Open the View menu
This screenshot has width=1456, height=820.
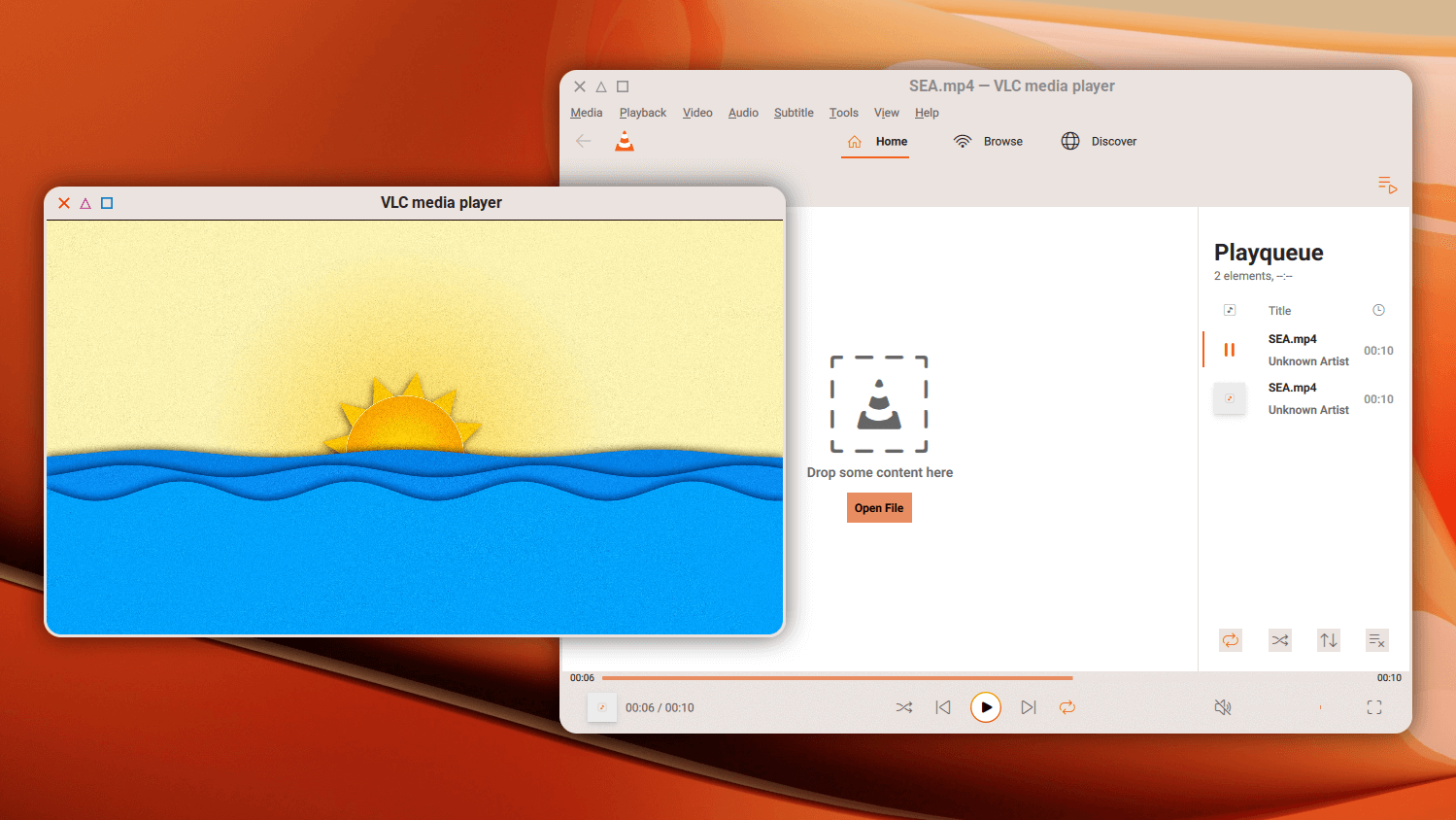click(x=887, y=113)
